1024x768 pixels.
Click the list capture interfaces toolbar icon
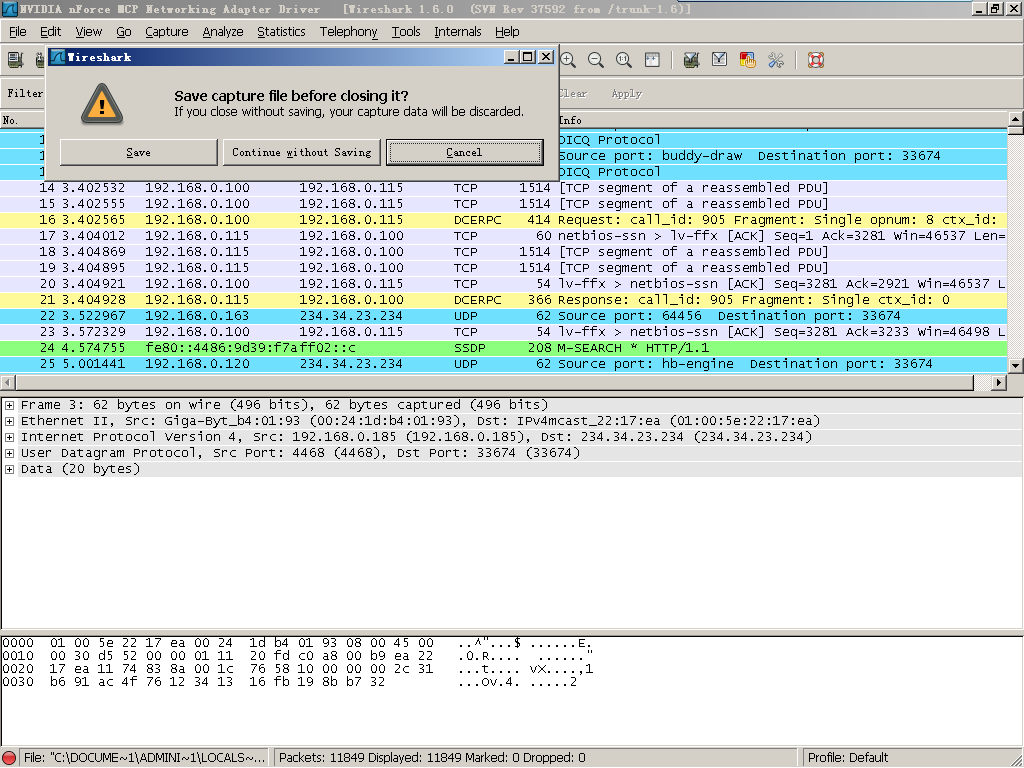pyautogui.click(x=15, y=60)
